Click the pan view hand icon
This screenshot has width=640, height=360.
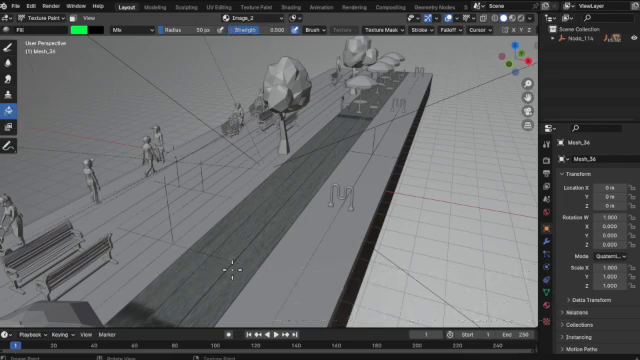(x=527, y=98)
